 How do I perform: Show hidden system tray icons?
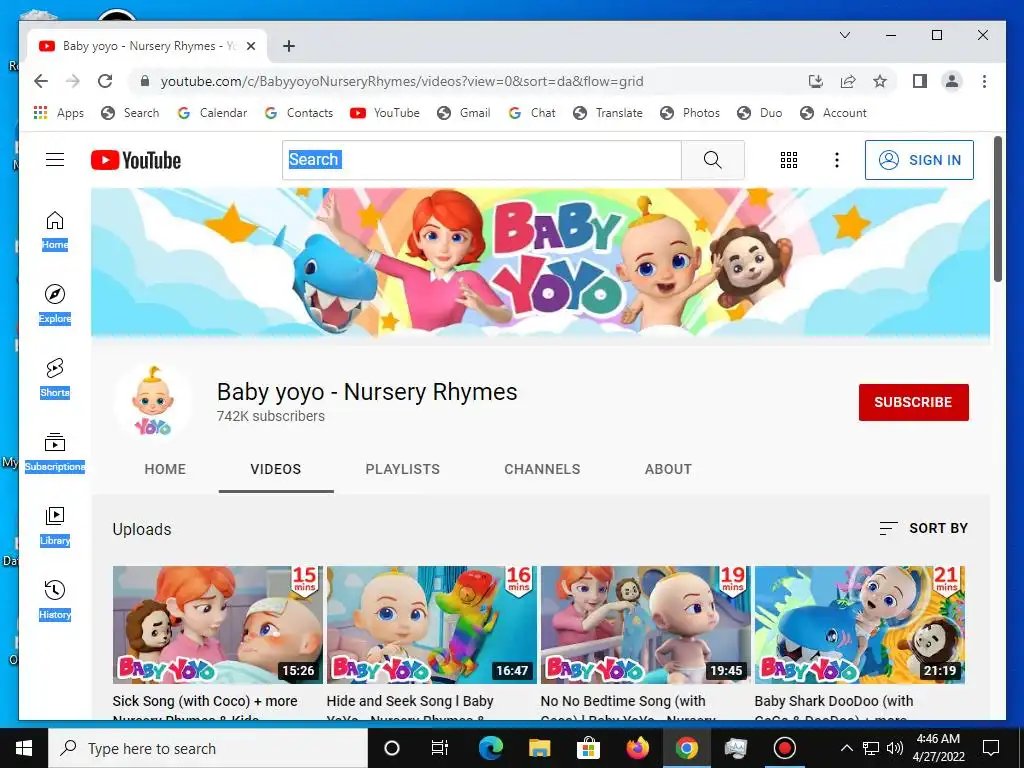[846, 748]
